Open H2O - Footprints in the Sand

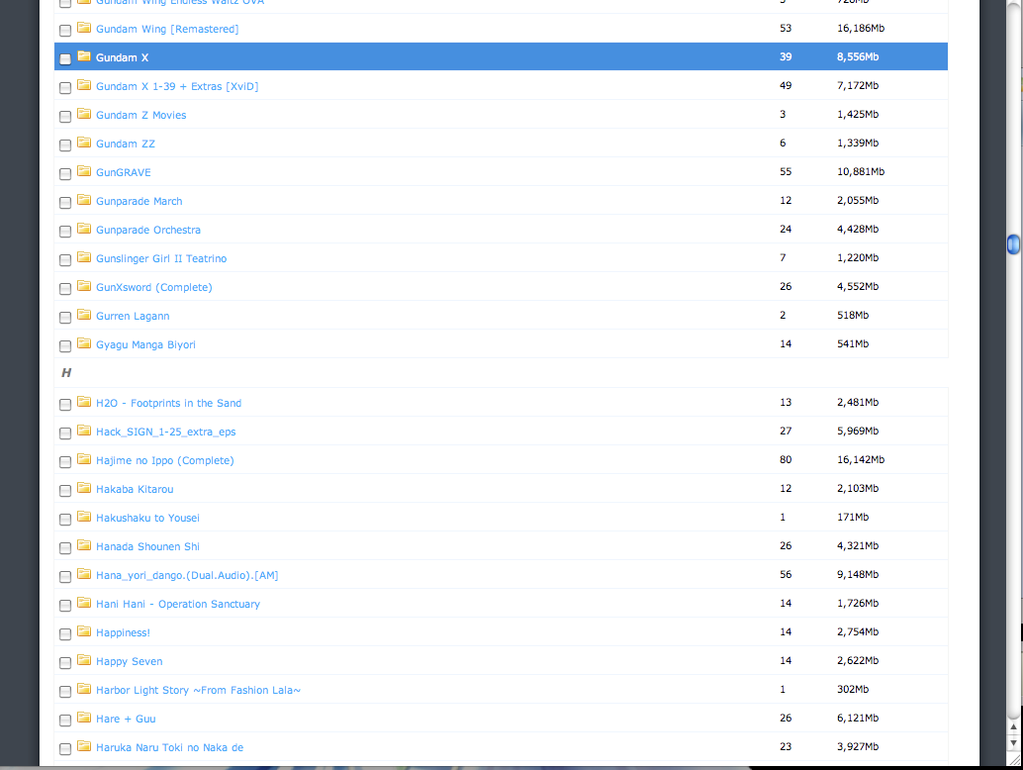click(x=168, y=403)
